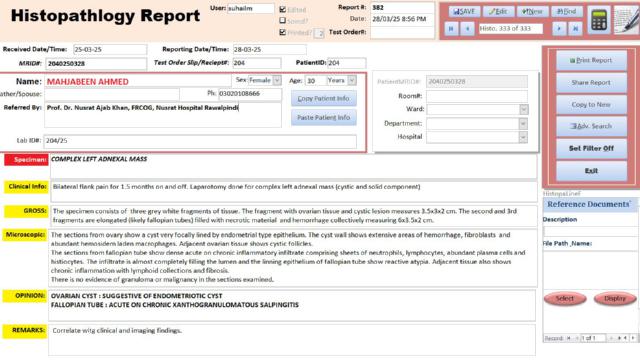640x360 pixels.
Task: Toggle the Edited checkbox
Action: (282, 9)
